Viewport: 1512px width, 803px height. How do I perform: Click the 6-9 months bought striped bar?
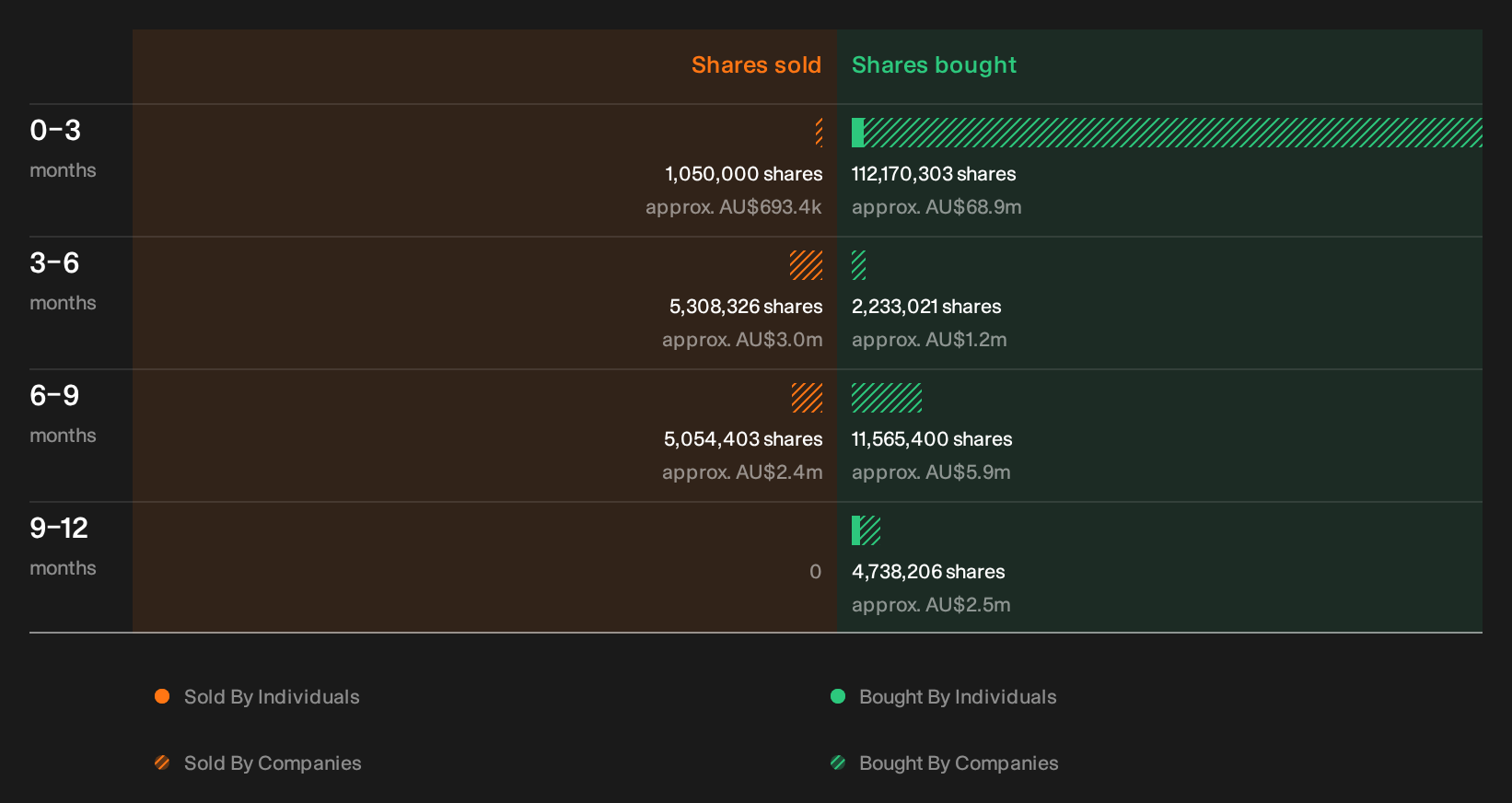tap(887, 398)
